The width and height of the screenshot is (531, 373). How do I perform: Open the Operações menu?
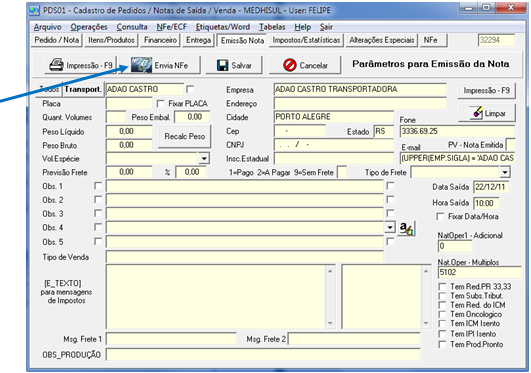(x=89, y=27)
